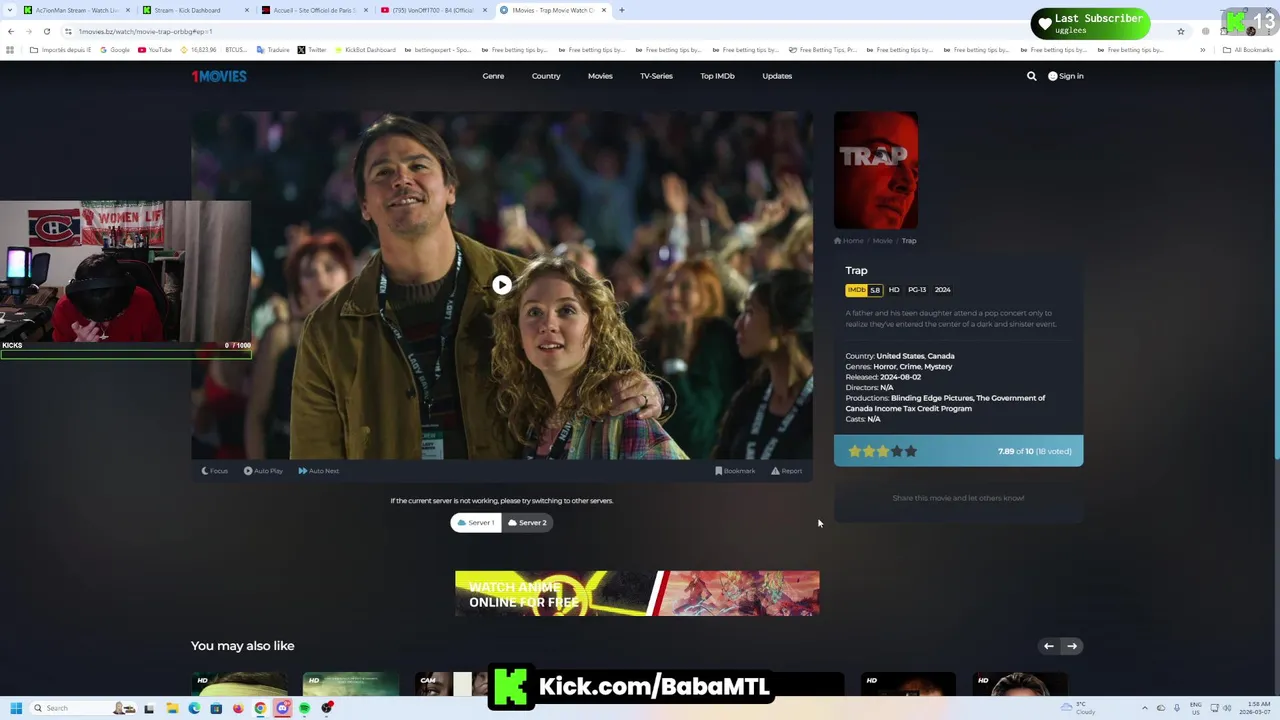Open the Windows Start menu

(x=16, y=708)
